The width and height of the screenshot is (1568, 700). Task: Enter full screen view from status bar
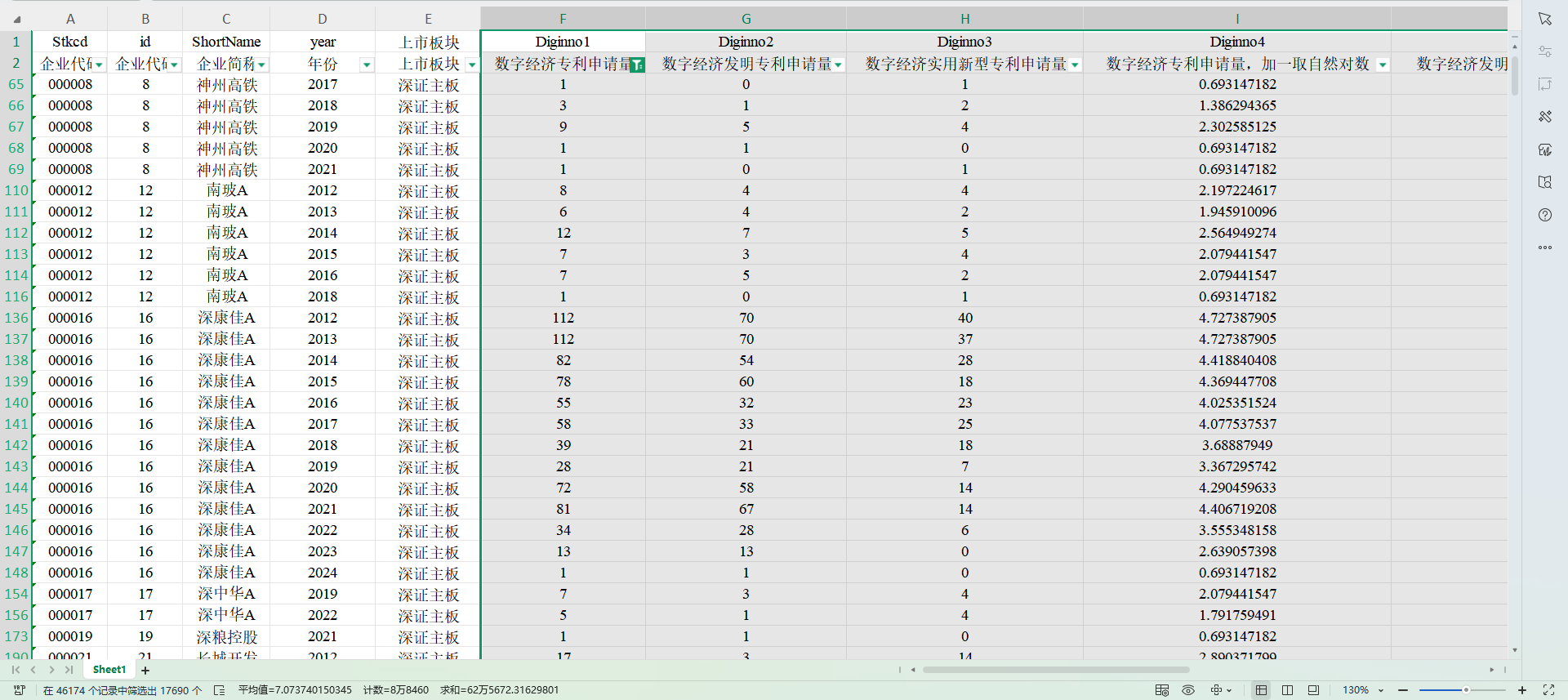[x=1548, y=690]
